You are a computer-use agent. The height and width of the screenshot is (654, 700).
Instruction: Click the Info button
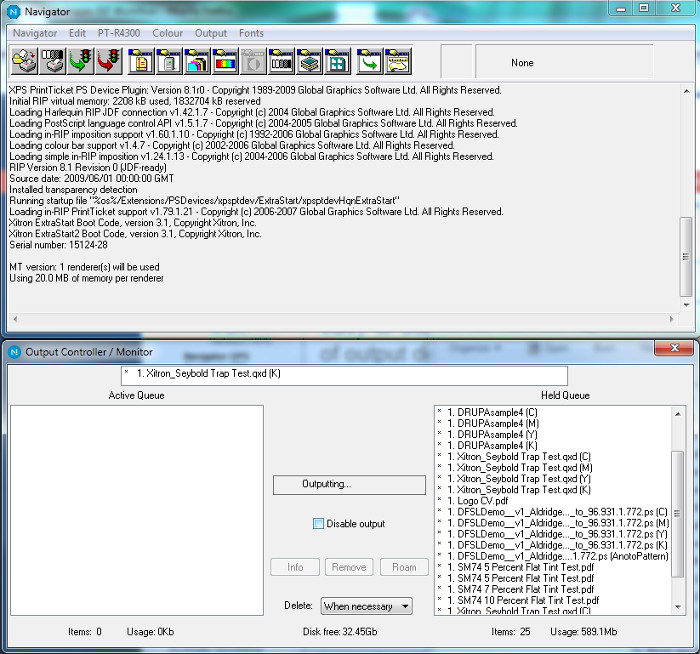(x=295, y=567)
